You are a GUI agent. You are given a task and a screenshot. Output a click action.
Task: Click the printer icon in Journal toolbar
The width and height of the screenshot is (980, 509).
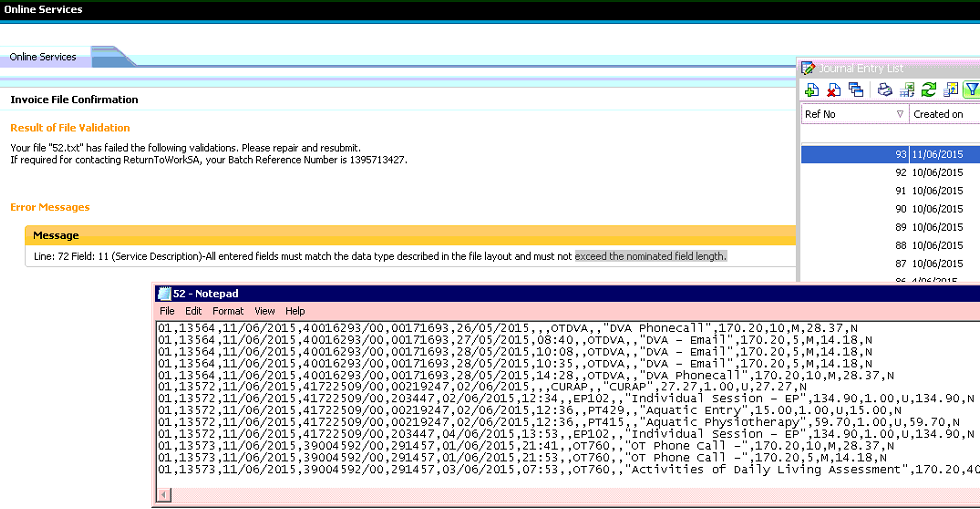885,90
